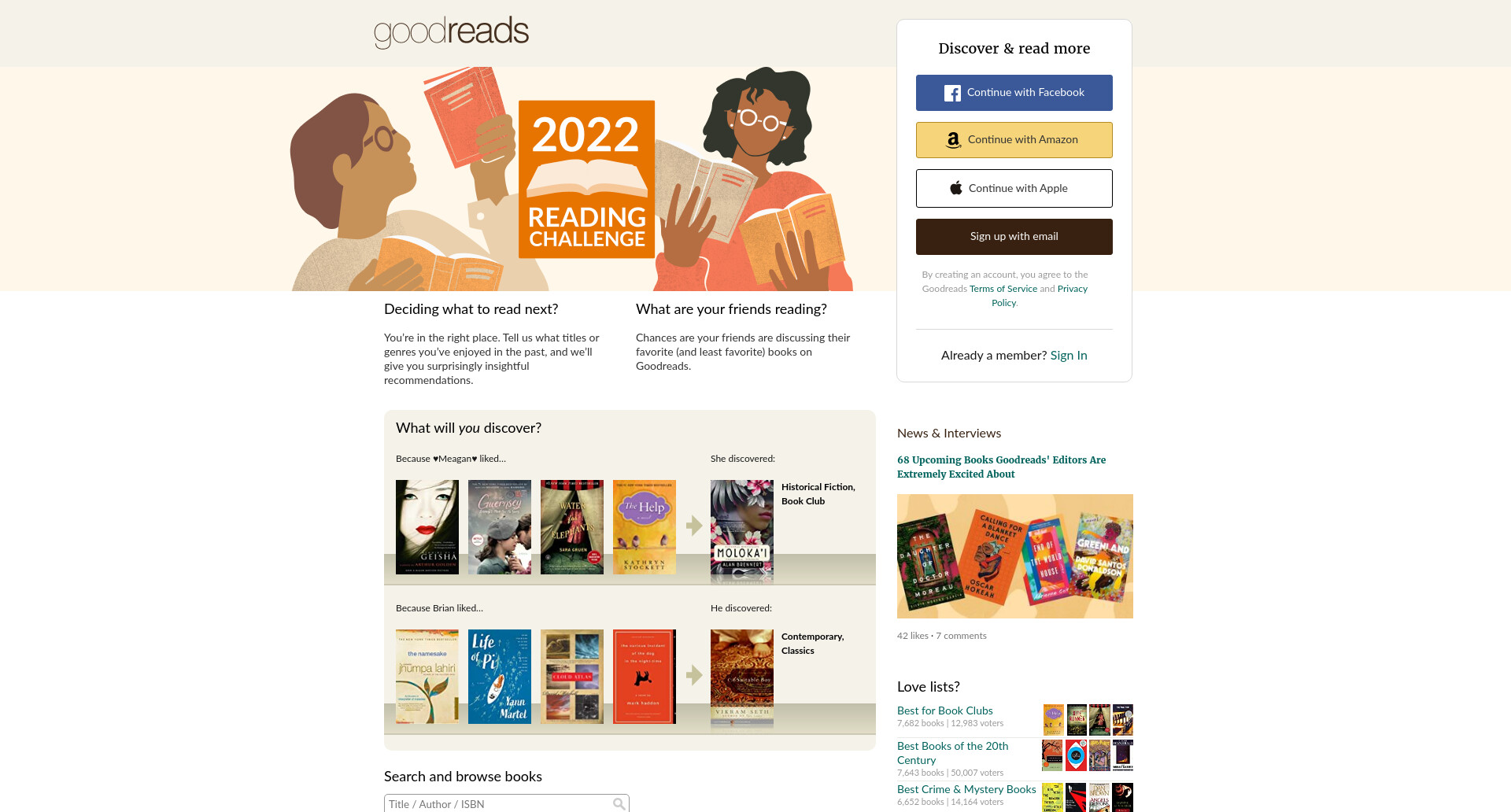Click the Goodreads logo
The height and width of the screenshot is (812, 1511).
pyautogui.click(x=451, y=32)
